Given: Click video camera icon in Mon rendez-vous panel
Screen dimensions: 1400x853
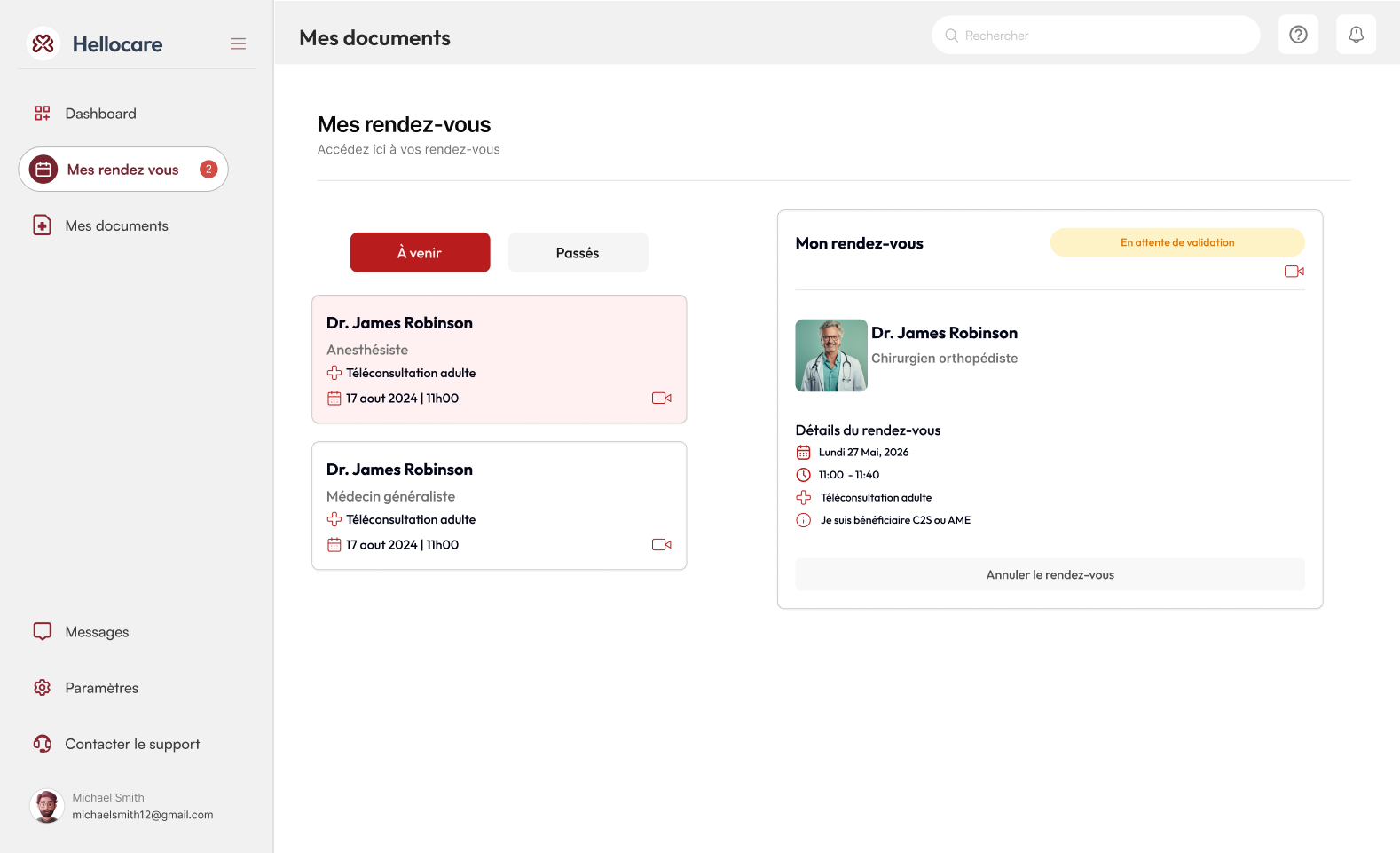Looking at the screenshot, I should pyautogui.click(x=1294, y=272).
